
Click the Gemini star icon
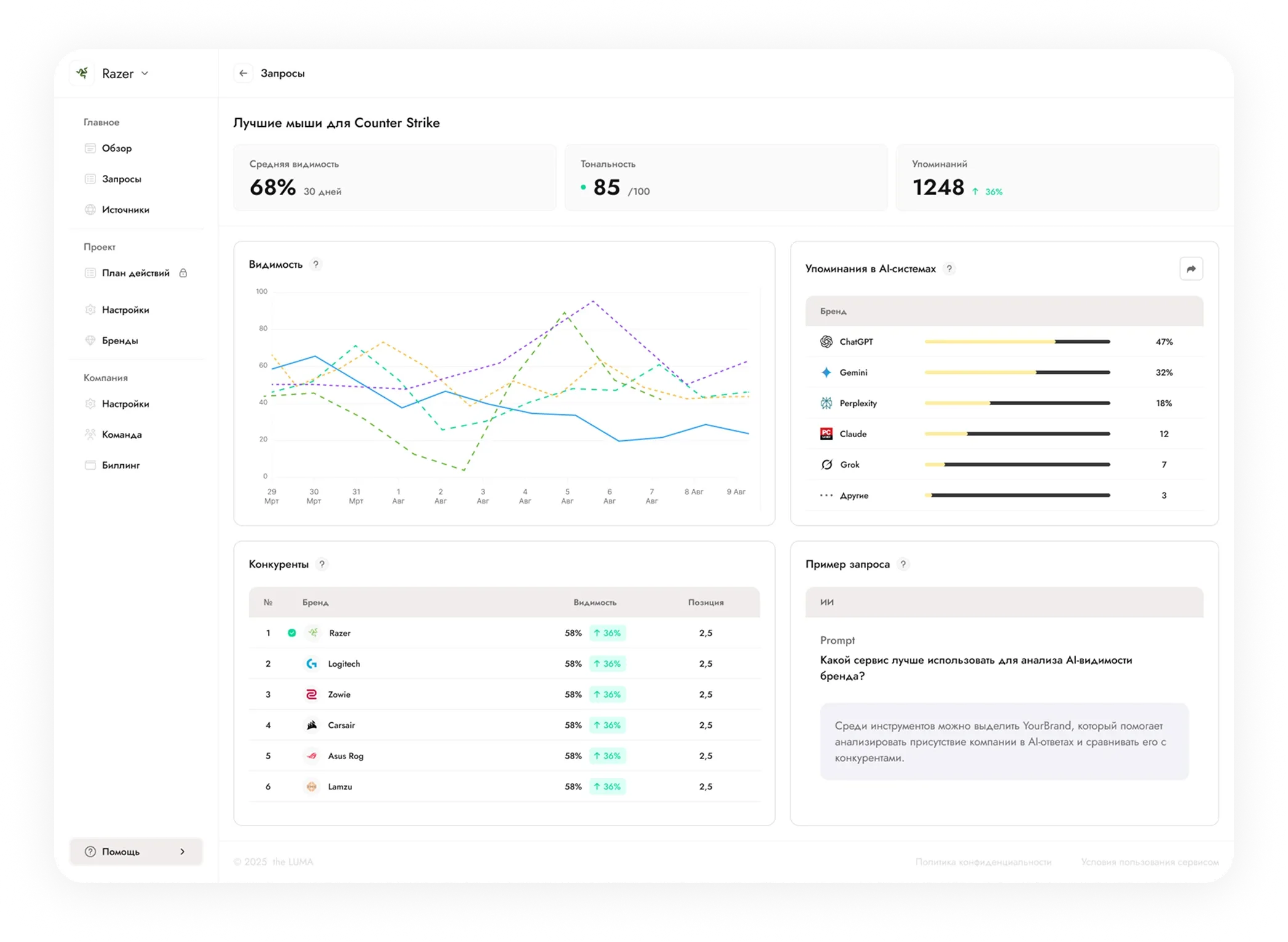click(x=826, y=372)
